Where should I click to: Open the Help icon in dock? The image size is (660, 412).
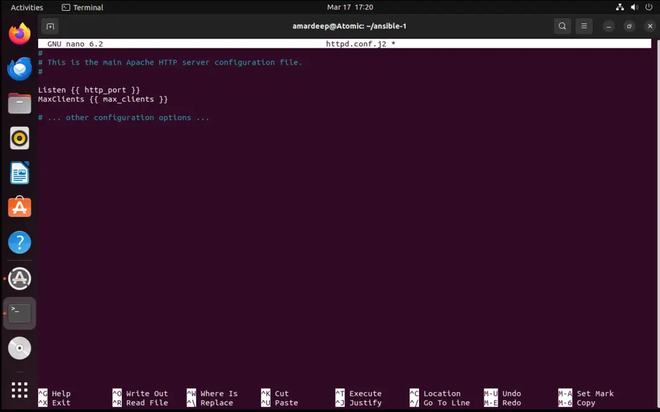(x=19, y=242)
